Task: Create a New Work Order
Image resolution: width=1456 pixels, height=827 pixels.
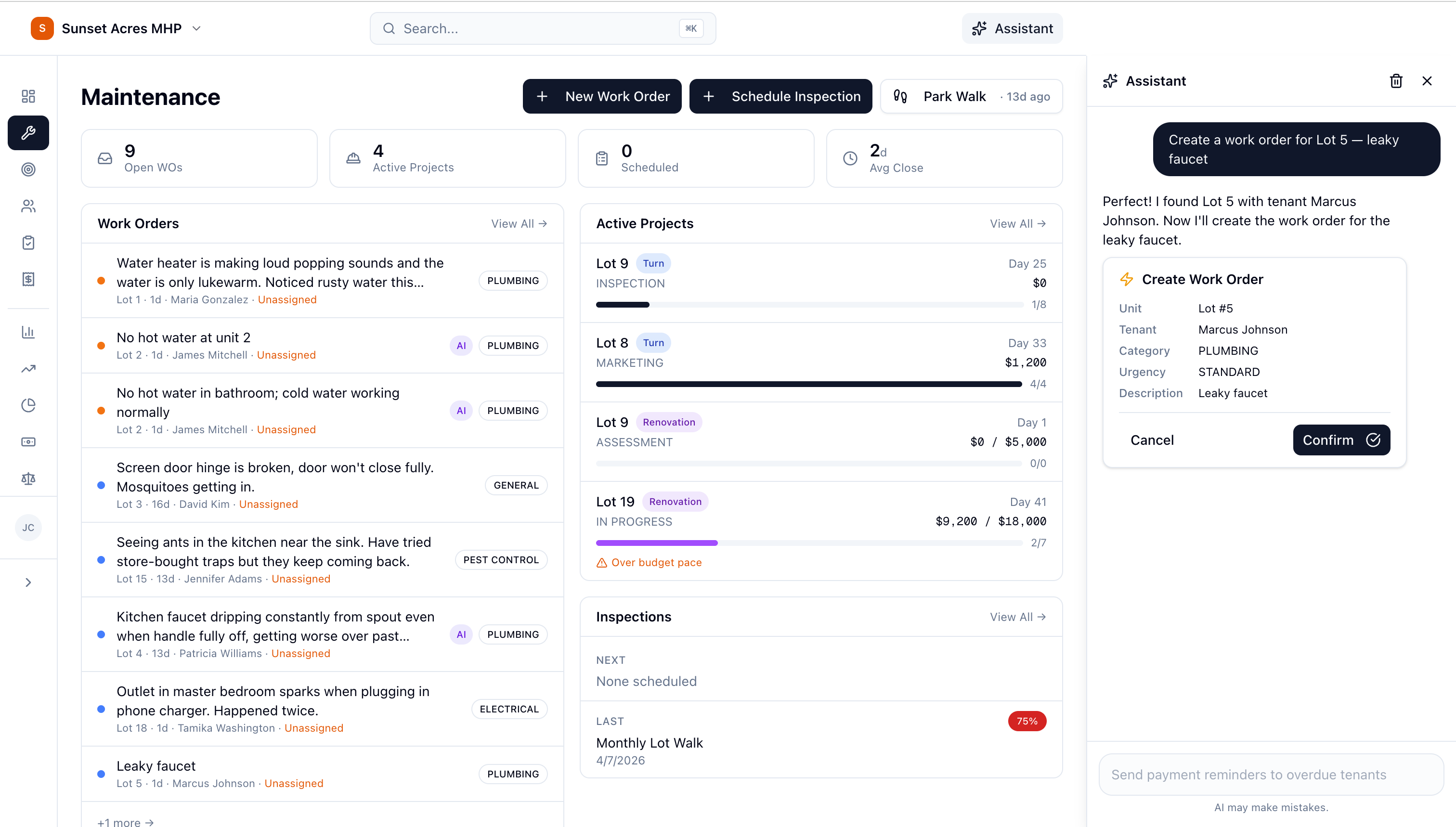Action: tap(602, 97)
